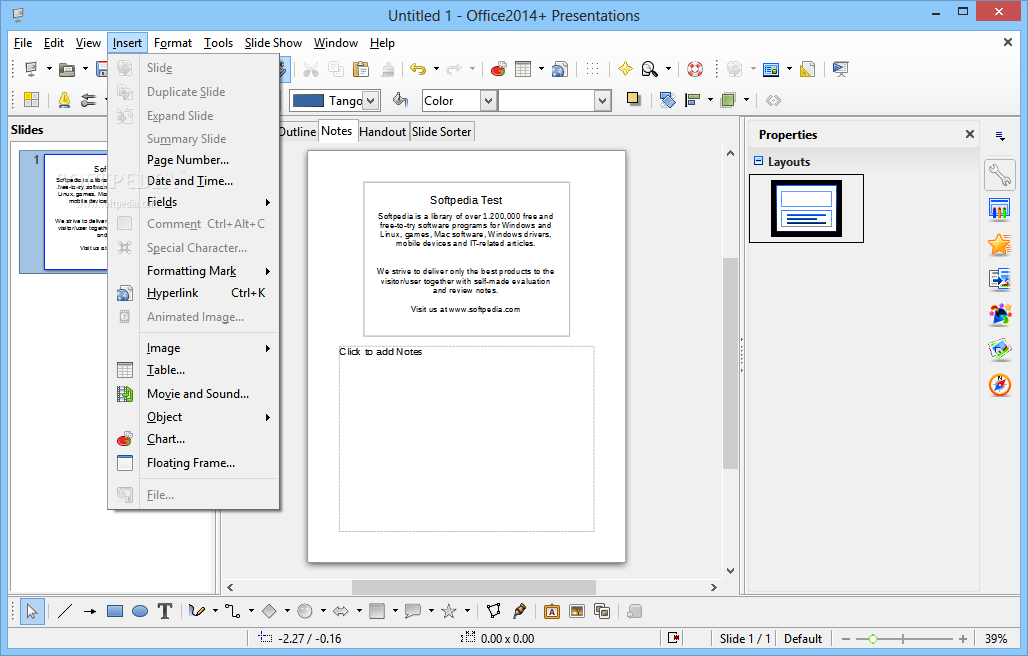Toggle the Points edit mode icon
The width and height of the screenshot is (1028, 656).
(x=494, y=611)
